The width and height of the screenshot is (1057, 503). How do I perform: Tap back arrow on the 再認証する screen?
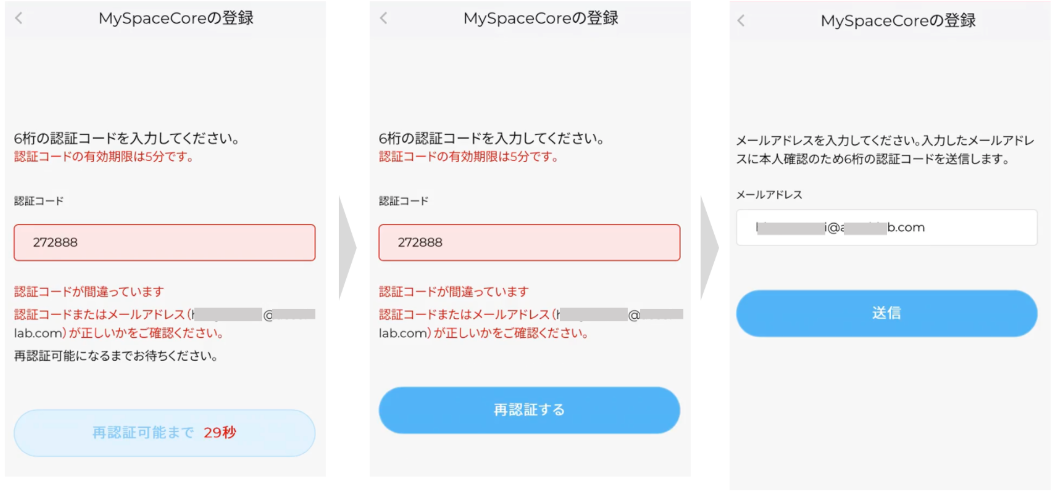pyautogui.click(x=384, y=18)
